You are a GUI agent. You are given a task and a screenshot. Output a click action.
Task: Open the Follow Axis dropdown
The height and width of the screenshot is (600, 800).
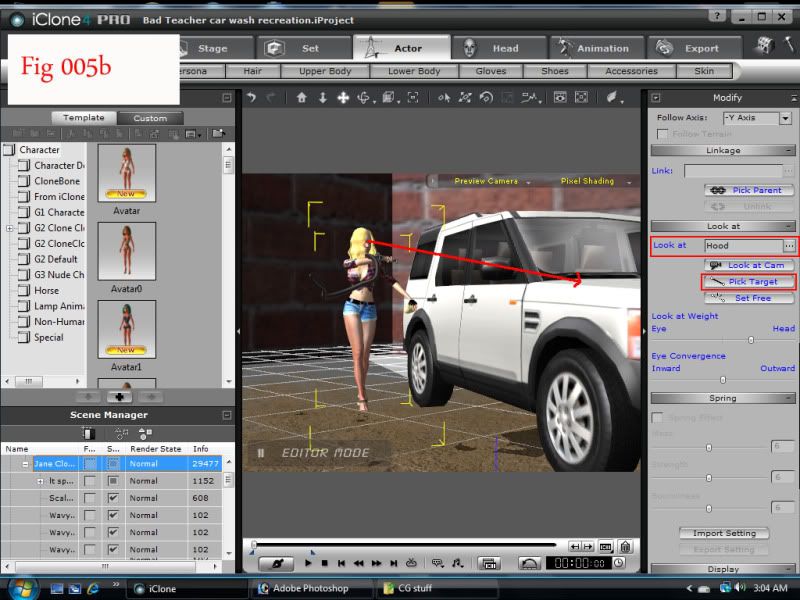pos(785,118)
